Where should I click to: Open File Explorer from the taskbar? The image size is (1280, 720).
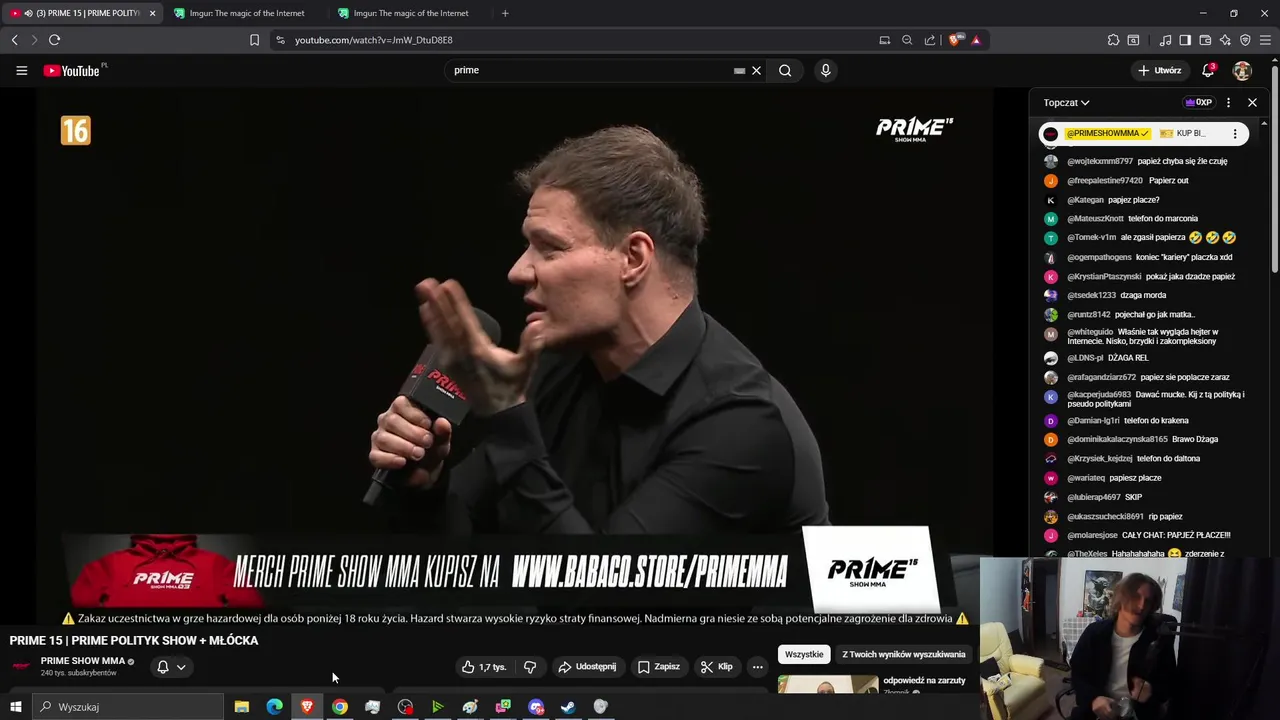point(242,707)
